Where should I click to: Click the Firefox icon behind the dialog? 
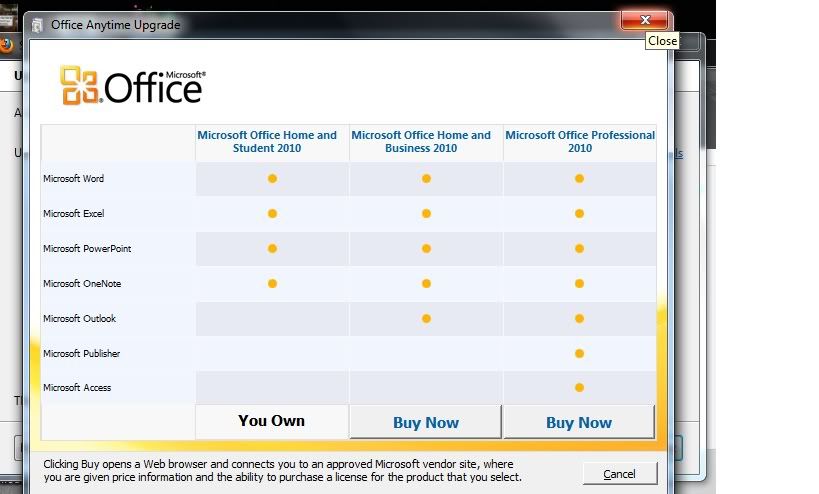[8, 45]
